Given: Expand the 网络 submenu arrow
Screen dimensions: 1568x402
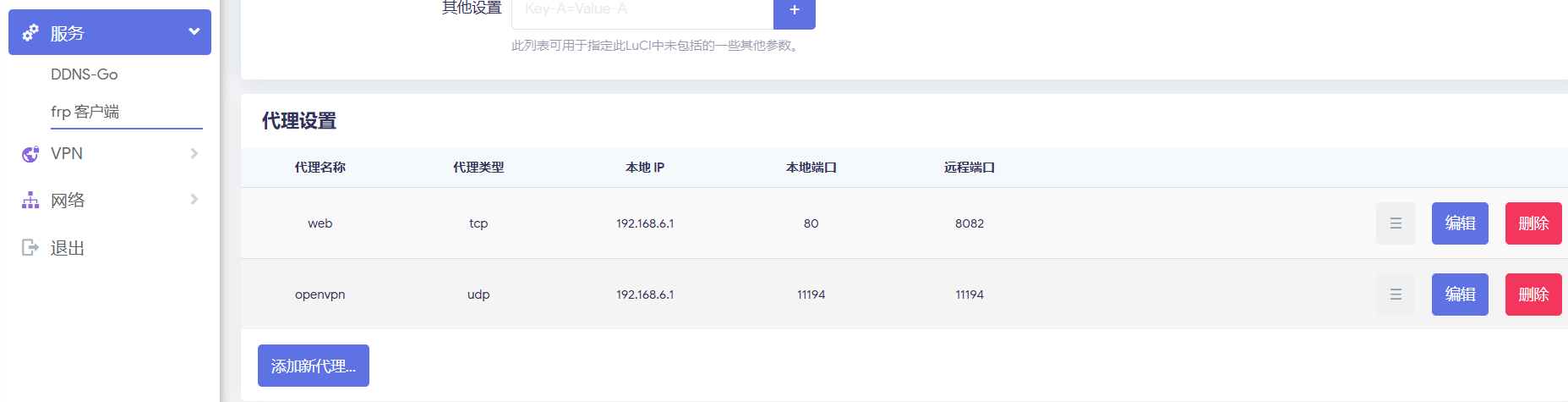Looking at the screenshot, I should [x=194, y=200].
